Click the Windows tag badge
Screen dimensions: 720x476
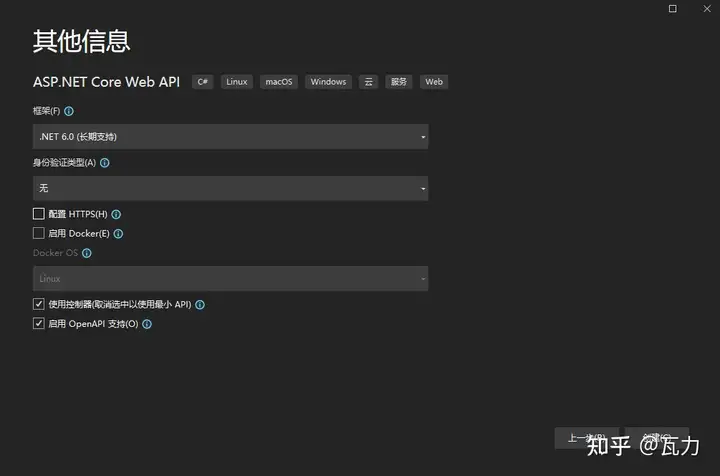point(328,82)
